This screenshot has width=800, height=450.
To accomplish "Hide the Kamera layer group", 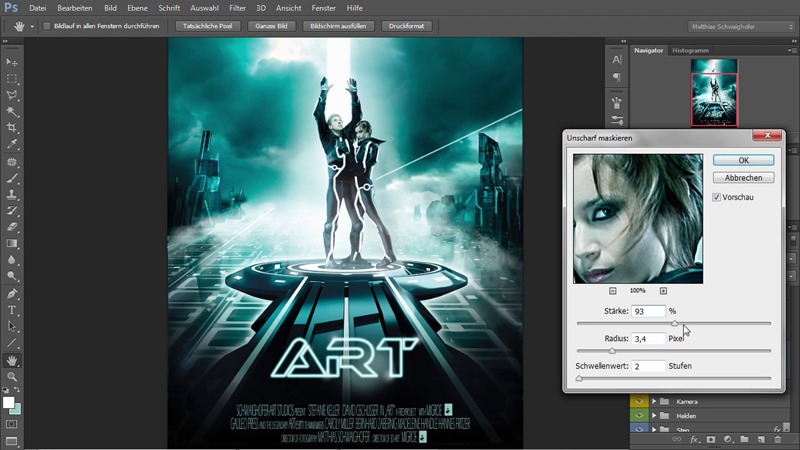I will coord(639,402).
